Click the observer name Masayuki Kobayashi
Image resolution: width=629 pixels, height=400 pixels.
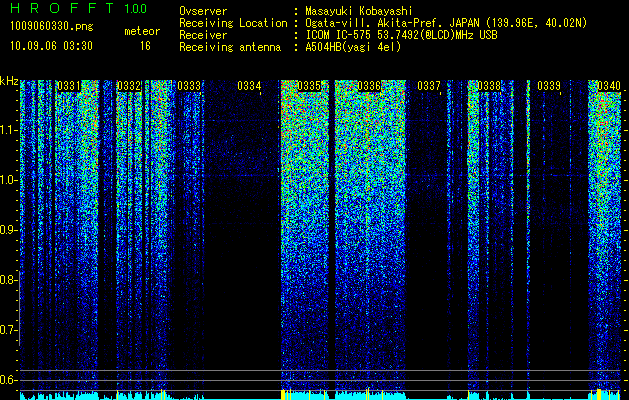coord(359,11)
